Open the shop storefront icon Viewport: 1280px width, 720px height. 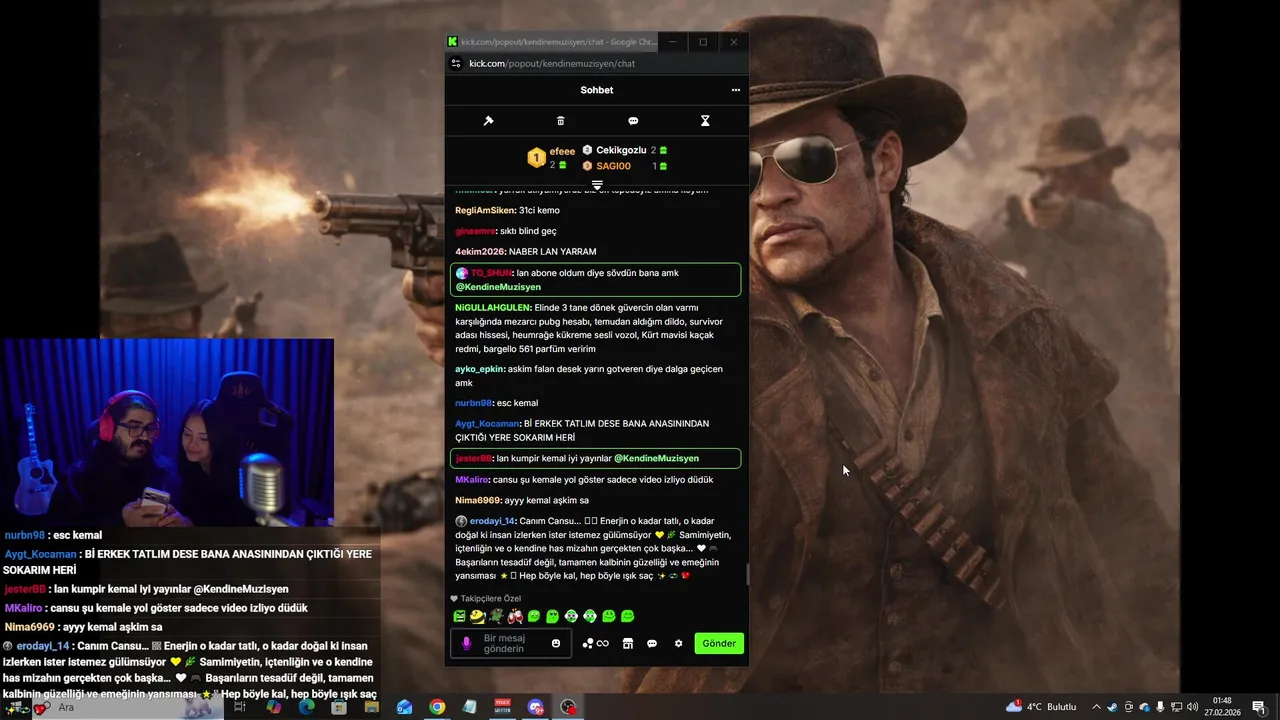point(628,643)
